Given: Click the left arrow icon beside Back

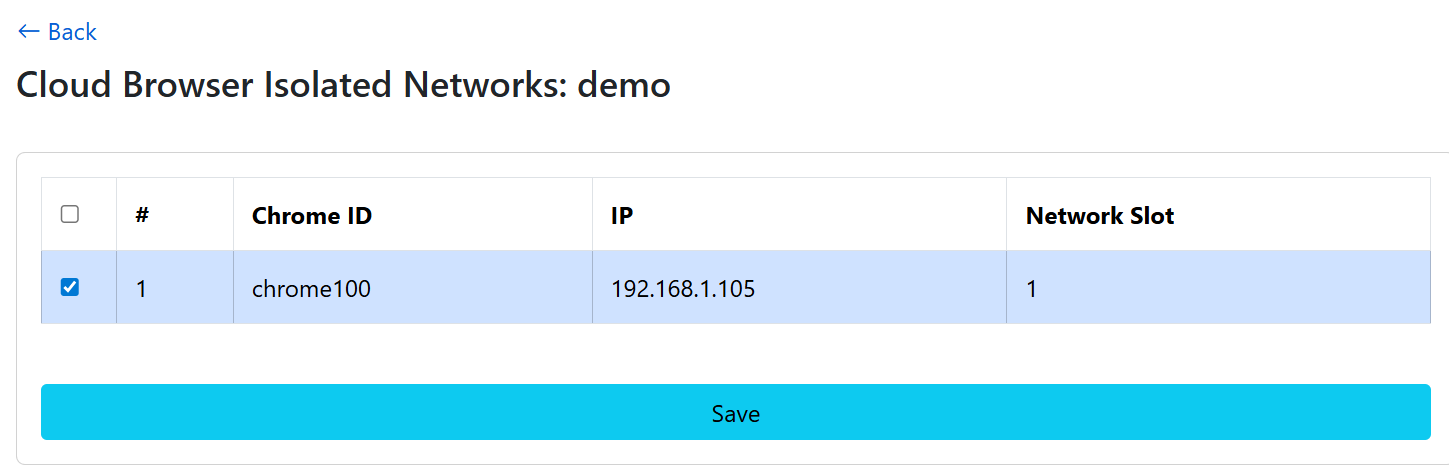Looking at the screenshot, I should (28, 32).
